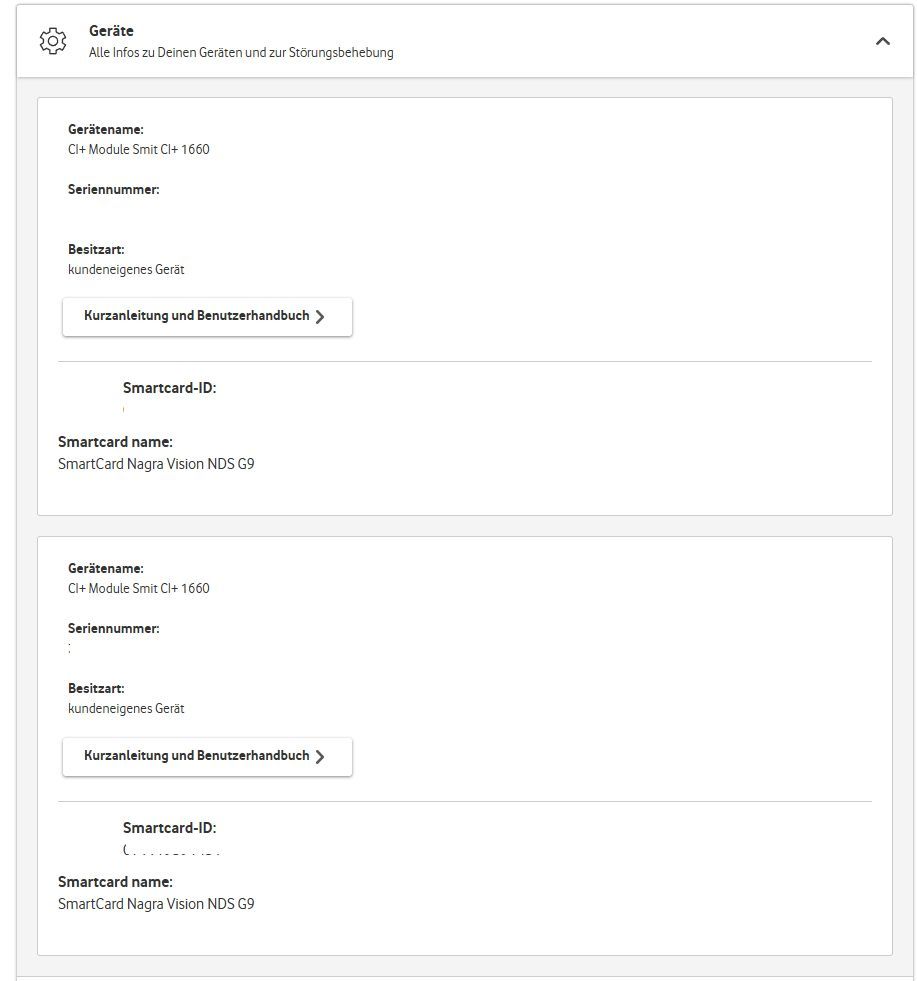The width and height of the screenshot is (917, 981).
Task: Click the second device's name CI+ Module Smit
Action: [139, 589]
